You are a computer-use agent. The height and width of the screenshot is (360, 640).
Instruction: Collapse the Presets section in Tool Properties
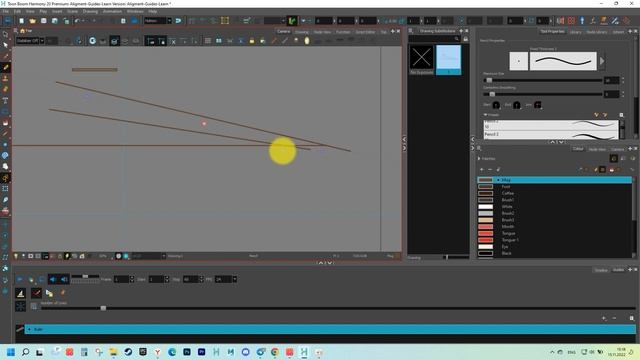[485, 115]
